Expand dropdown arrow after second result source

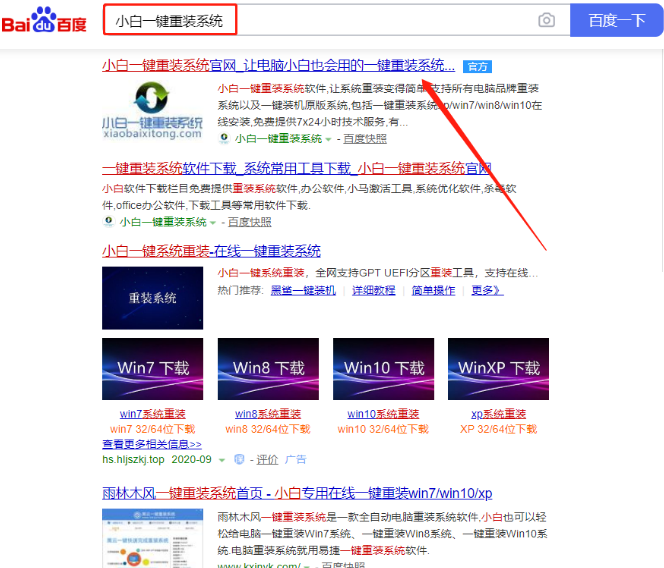[x=213, y=223]
